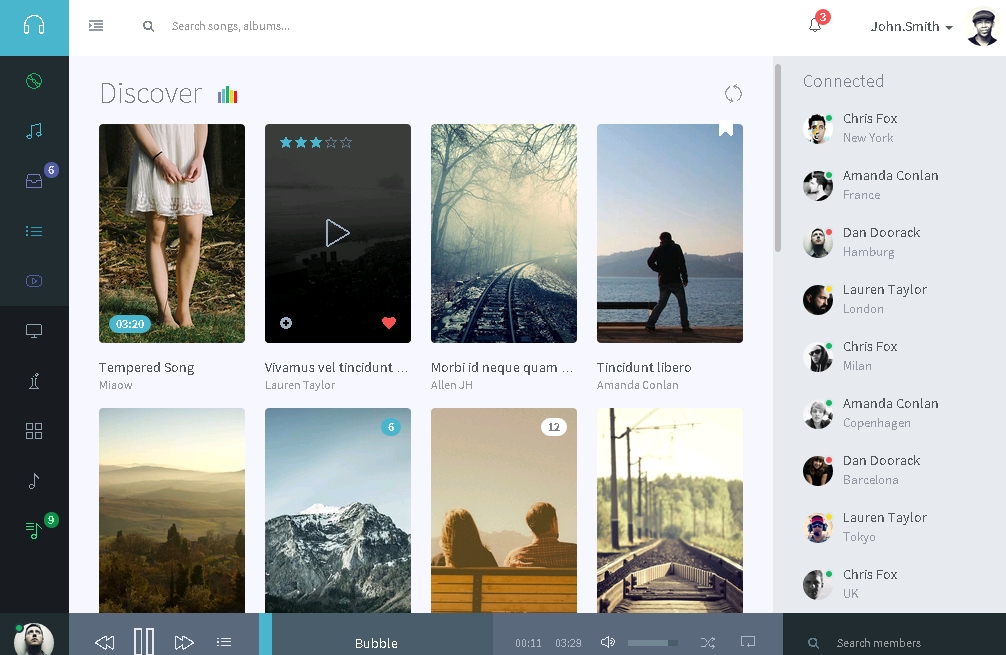Open the Tempered Song title link
The height and width of the screenshot is (655, 1006).
pyautogui.click(x=147, y=367)
